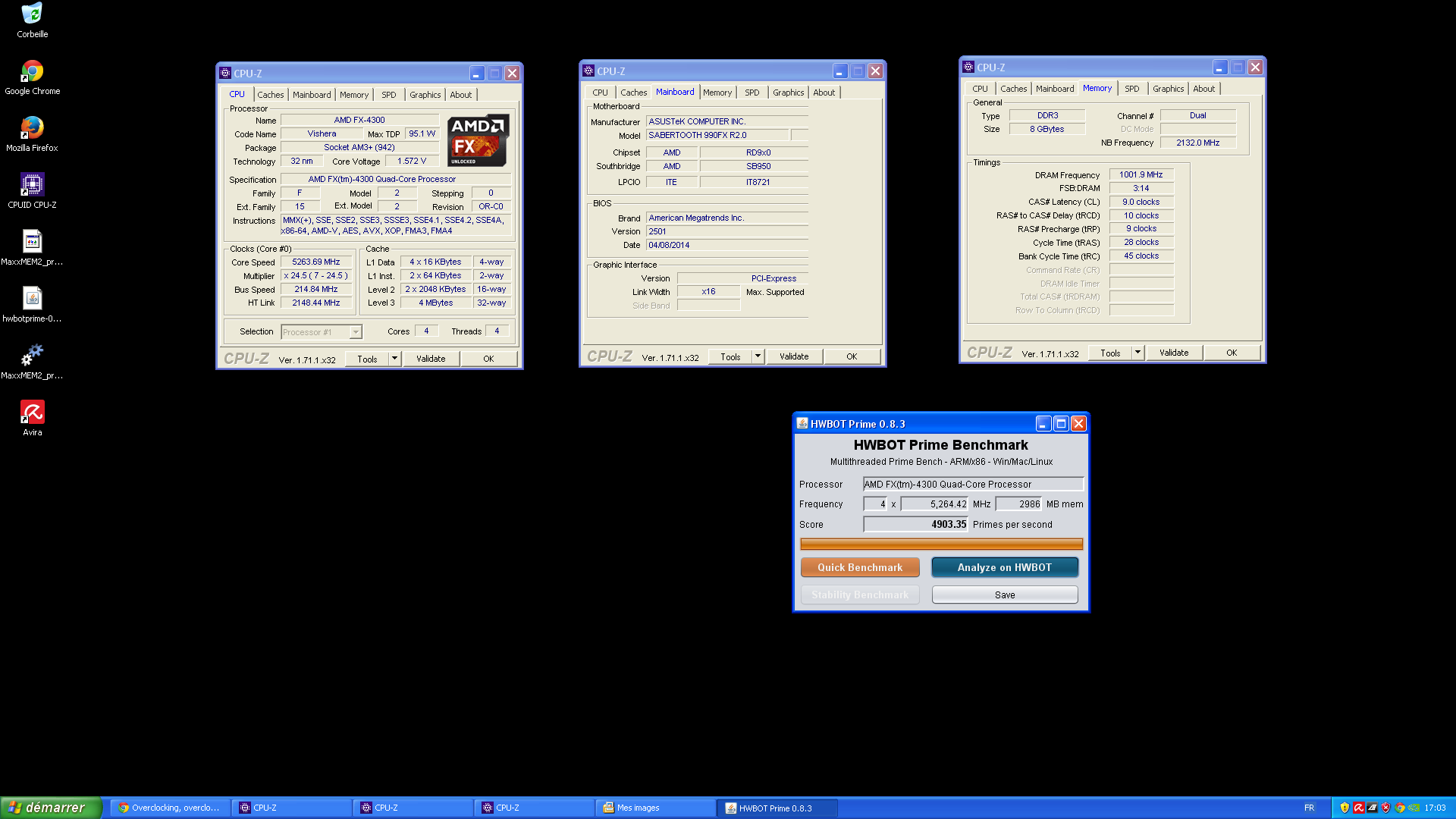This screenshot has height=819, width=1456.
Task: Expand Processor #1 selection dropdown
Action: (x=356, y=332)
